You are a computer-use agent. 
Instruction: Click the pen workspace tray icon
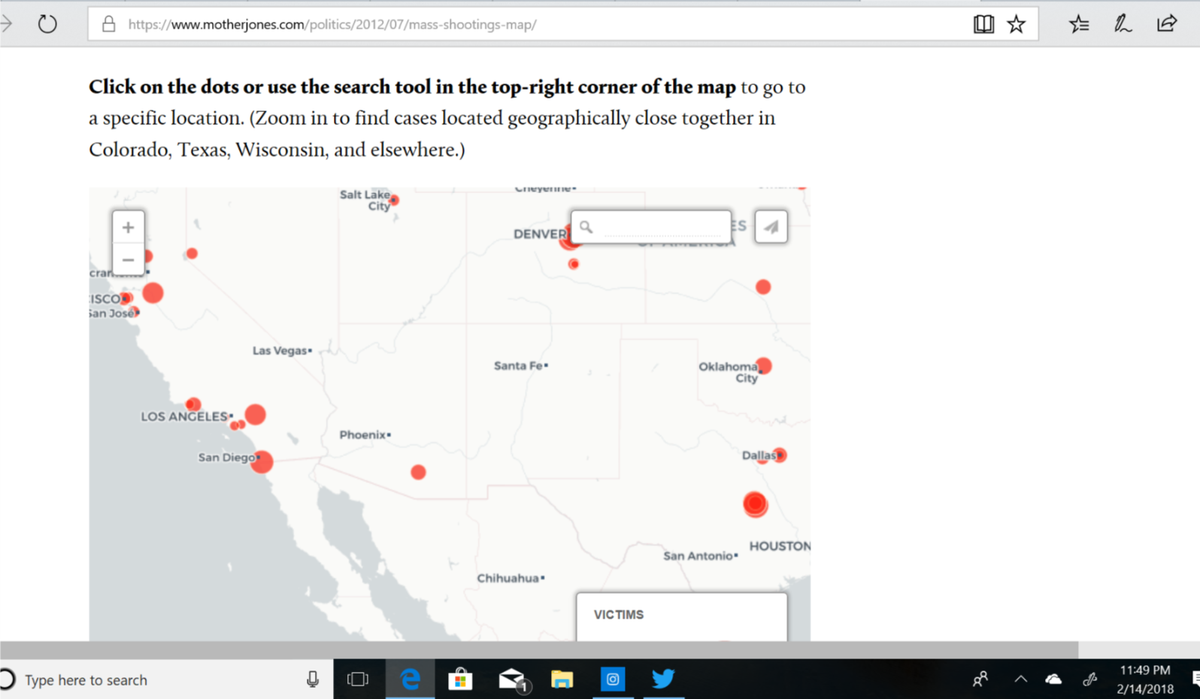(x=1089, y=680)
